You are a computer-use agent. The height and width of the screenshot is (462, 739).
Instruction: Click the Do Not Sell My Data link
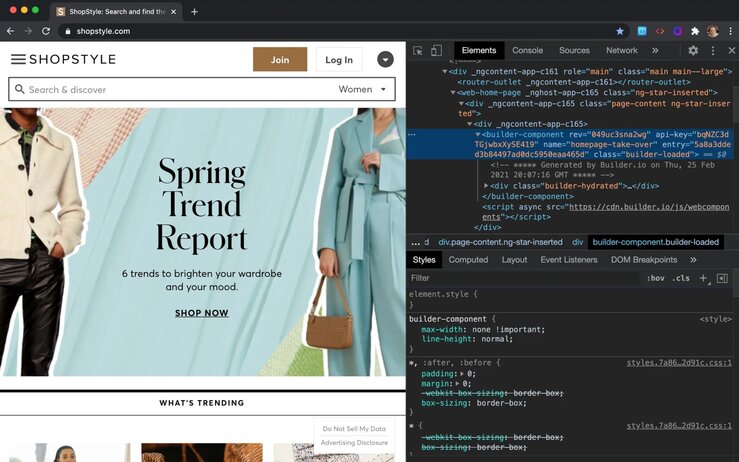coord(354,429)
